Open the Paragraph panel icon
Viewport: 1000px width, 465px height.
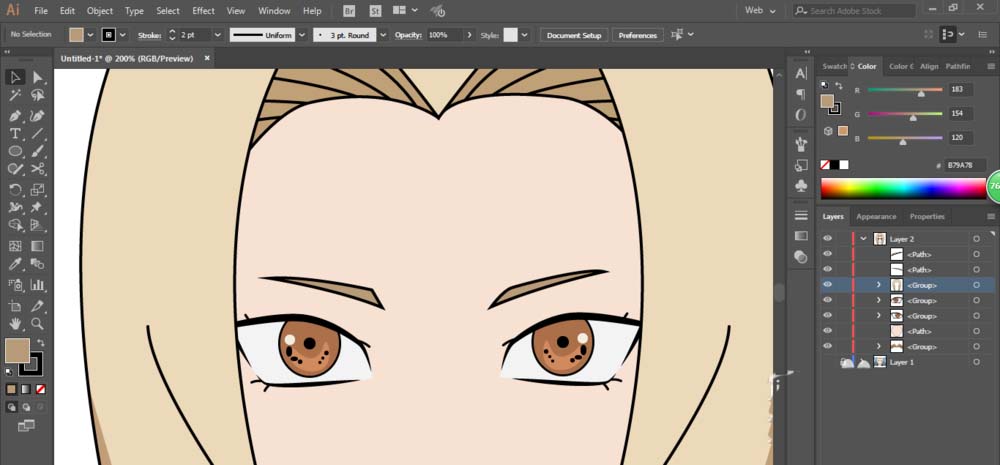(801, 94)
